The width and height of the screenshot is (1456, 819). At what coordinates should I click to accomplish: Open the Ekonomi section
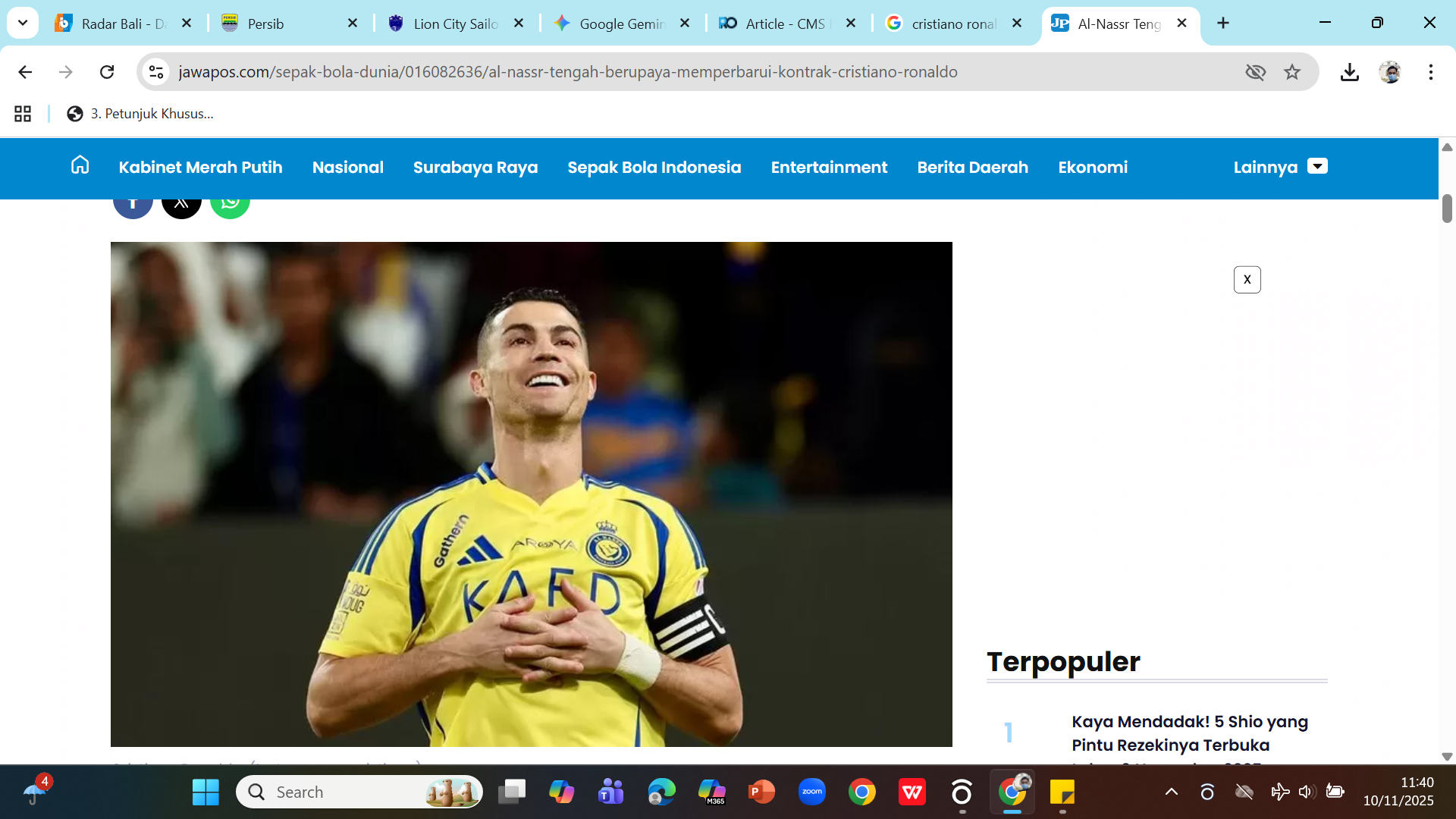1093,168
